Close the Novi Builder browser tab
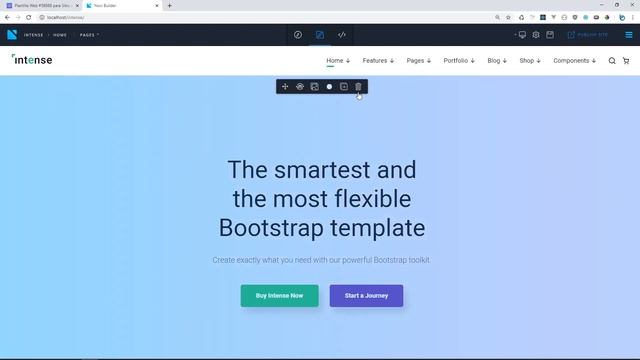This screenshot has width=640, height=360. [x=157, y=6]
